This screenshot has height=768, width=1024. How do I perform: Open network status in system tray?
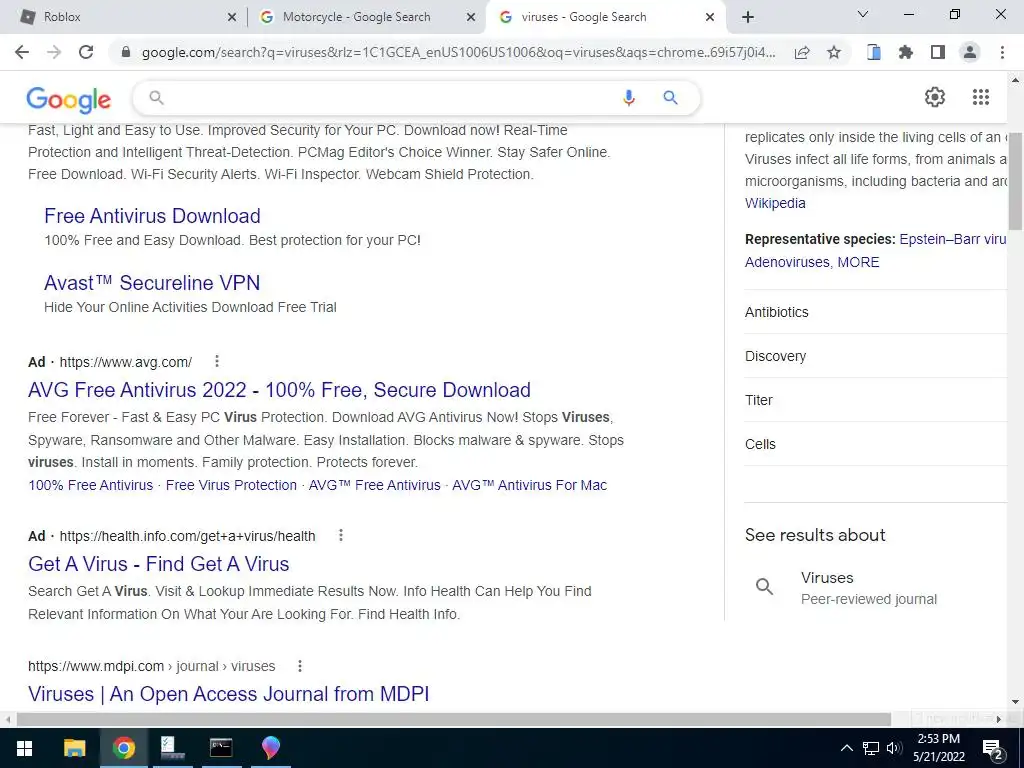point(871,748)
